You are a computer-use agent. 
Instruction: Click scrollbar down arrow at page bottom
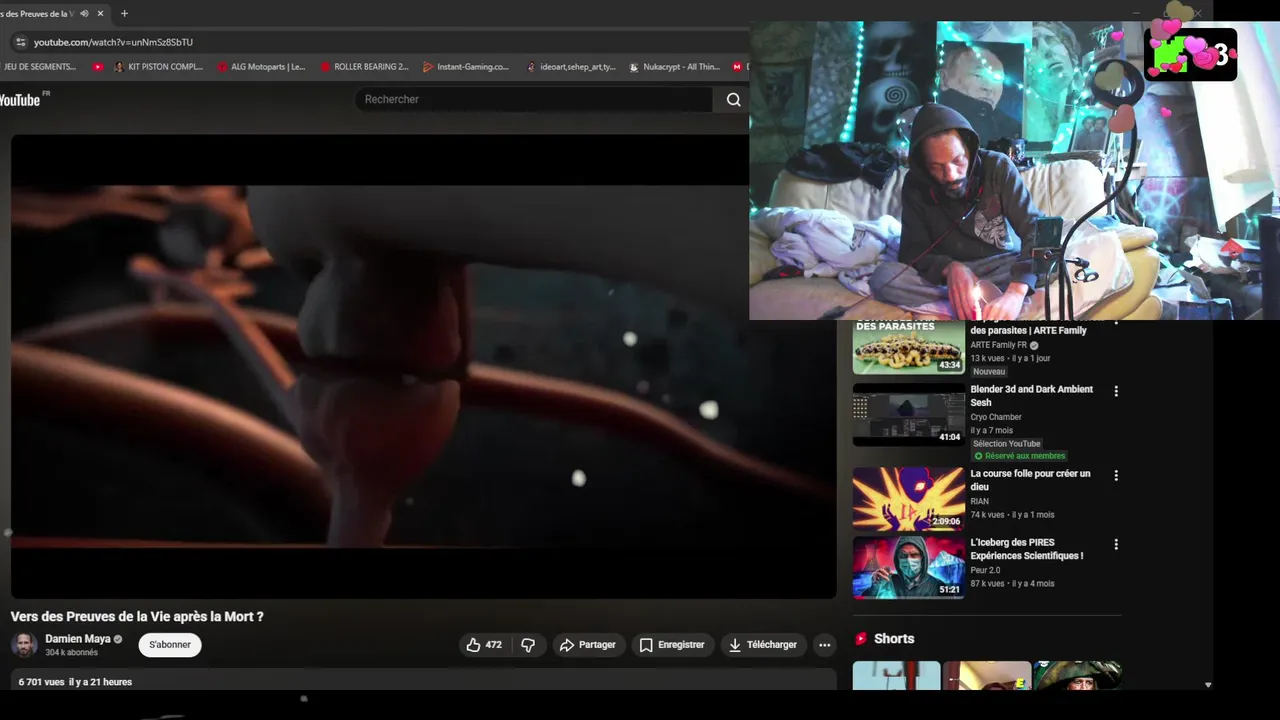1208,685
